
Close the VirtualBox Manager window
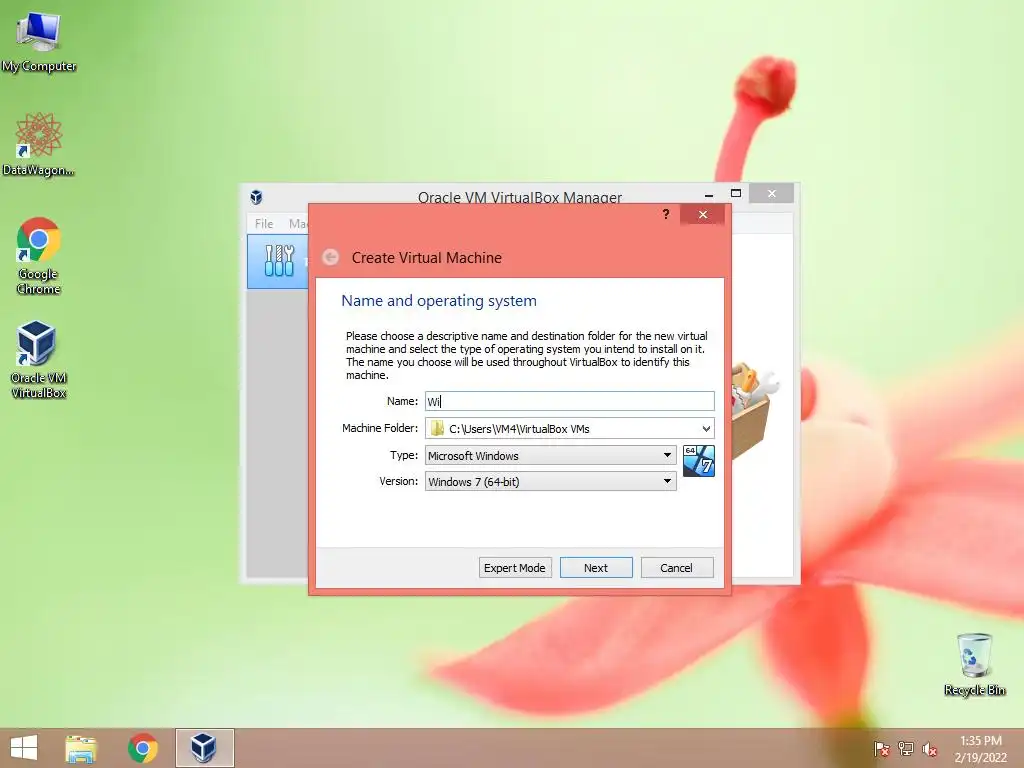tap(772, 193)
